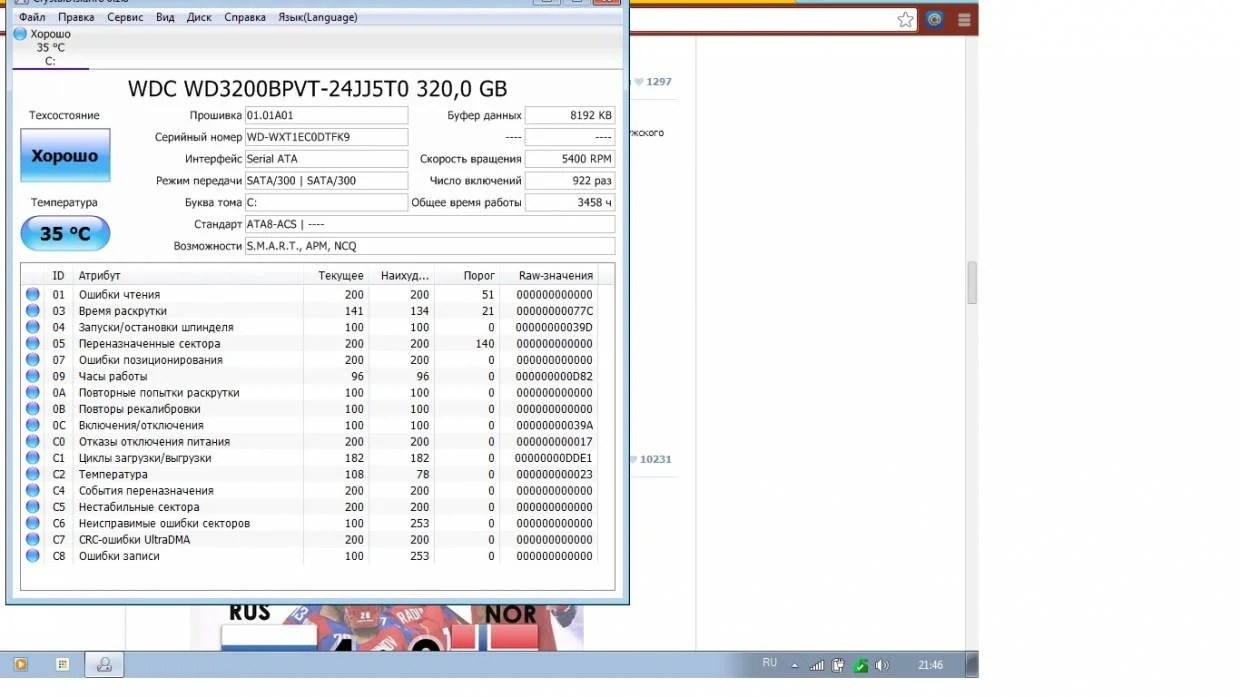Open the Вид menu
Viewport: 1240px width, 697px height.
pos(165,17)
